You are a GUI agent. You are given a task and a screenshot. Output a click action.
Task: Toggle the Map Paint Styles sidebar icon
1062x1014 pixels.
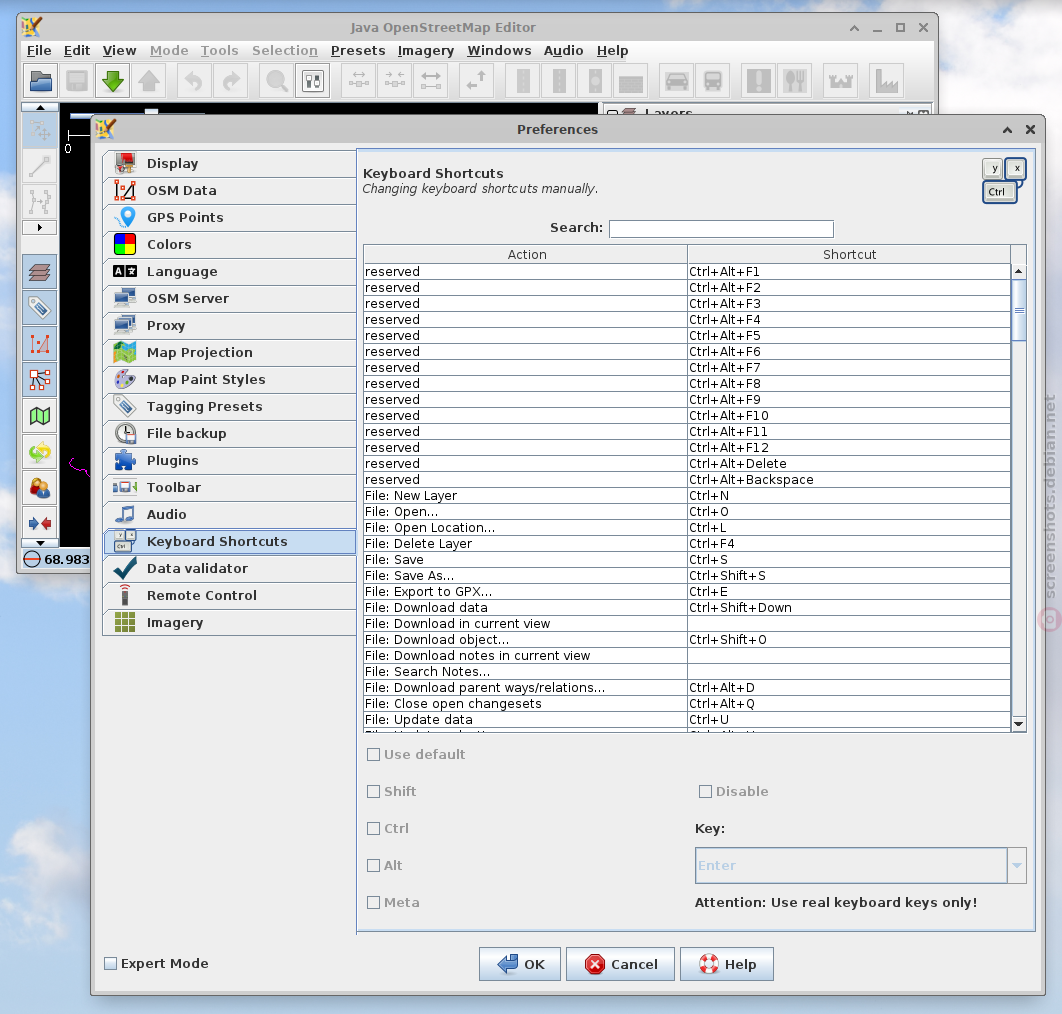point(39,416)
